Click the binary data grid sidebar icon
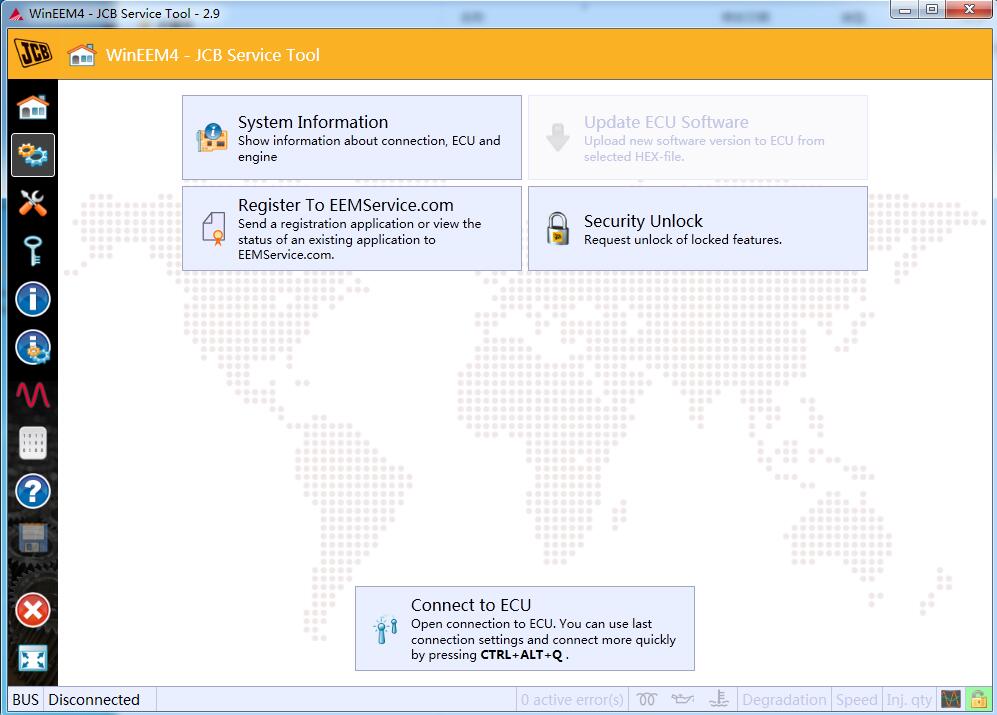 click(33, 443)
